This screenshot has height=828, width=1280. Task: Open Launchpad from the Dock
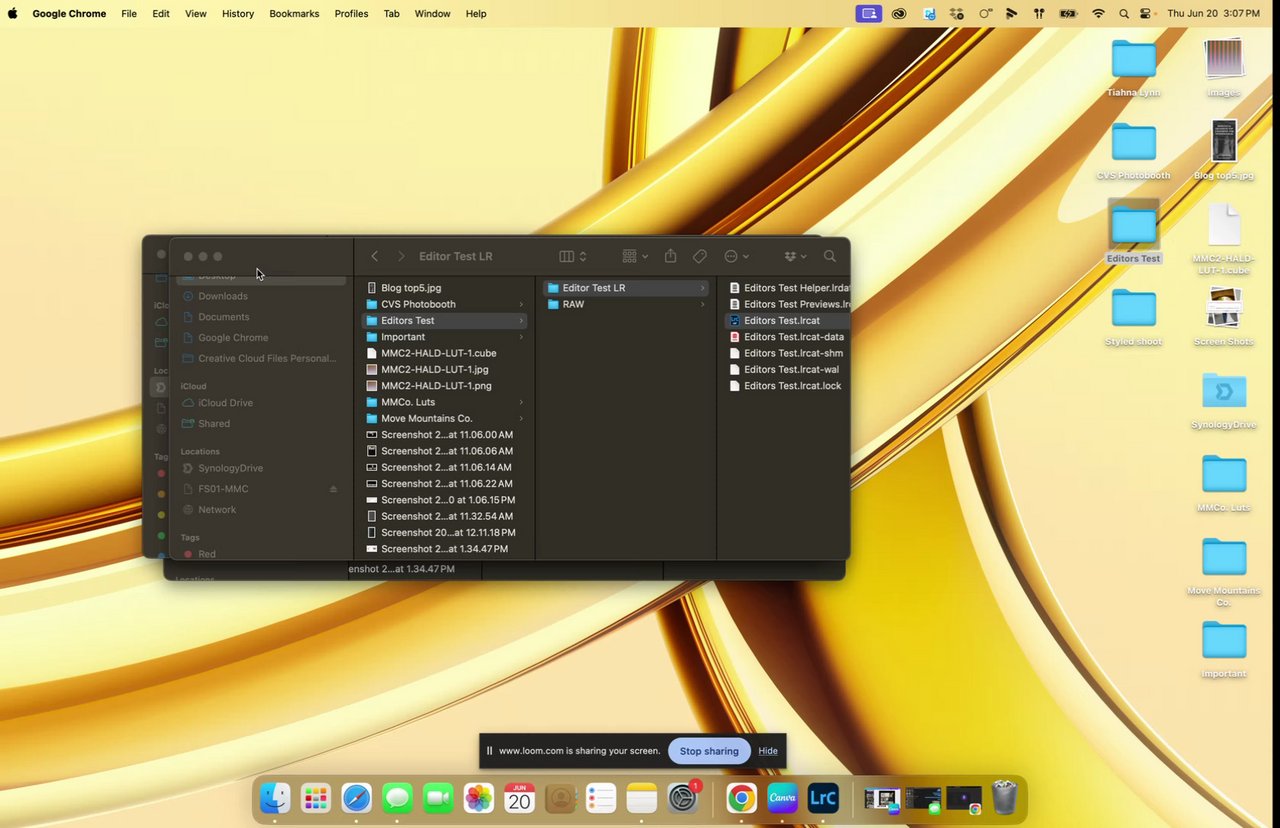coord(316,798)
